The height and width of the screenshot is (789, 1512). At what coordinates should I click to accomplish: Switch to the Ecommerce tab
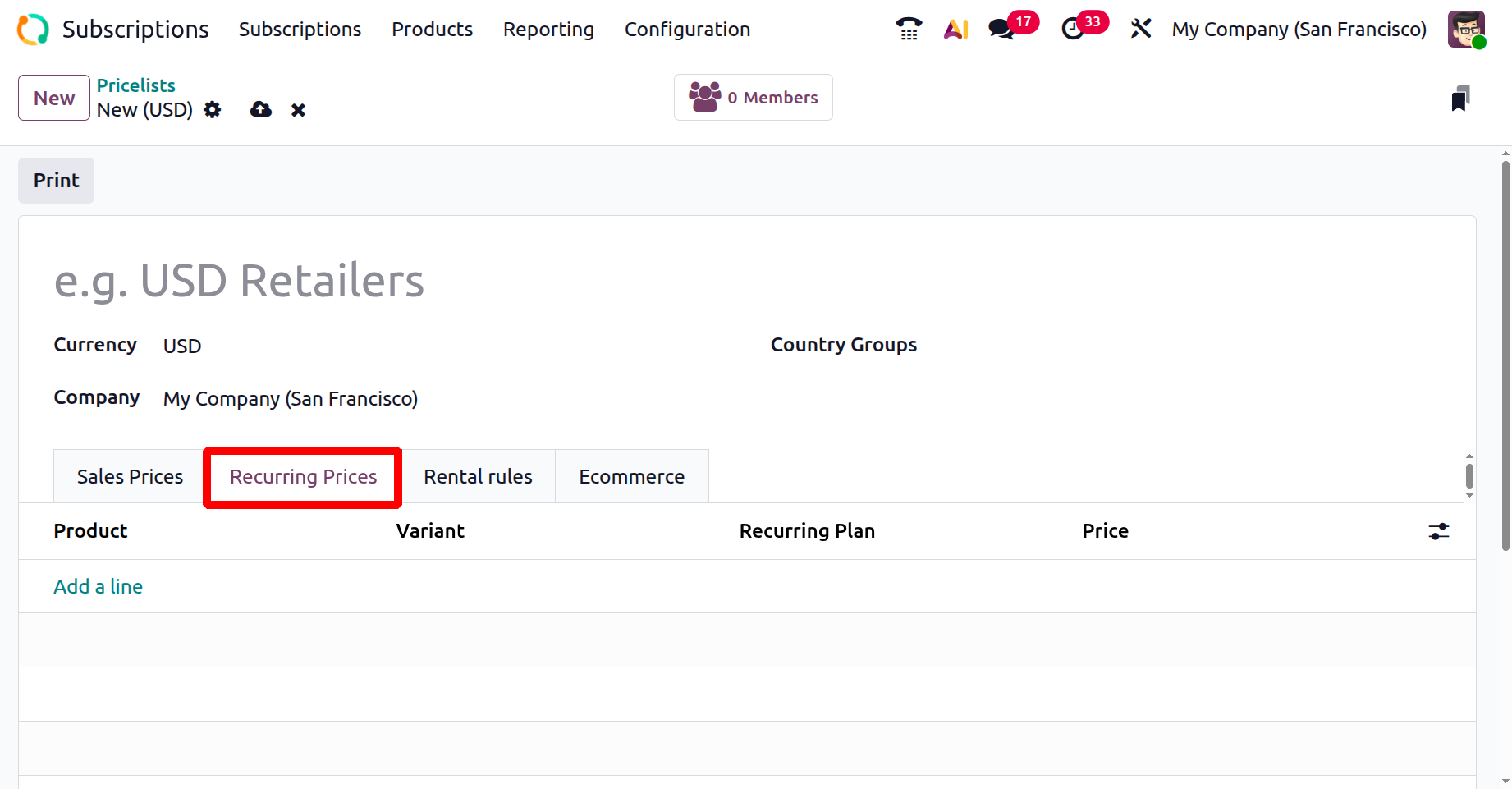click(x=631, y=477)
